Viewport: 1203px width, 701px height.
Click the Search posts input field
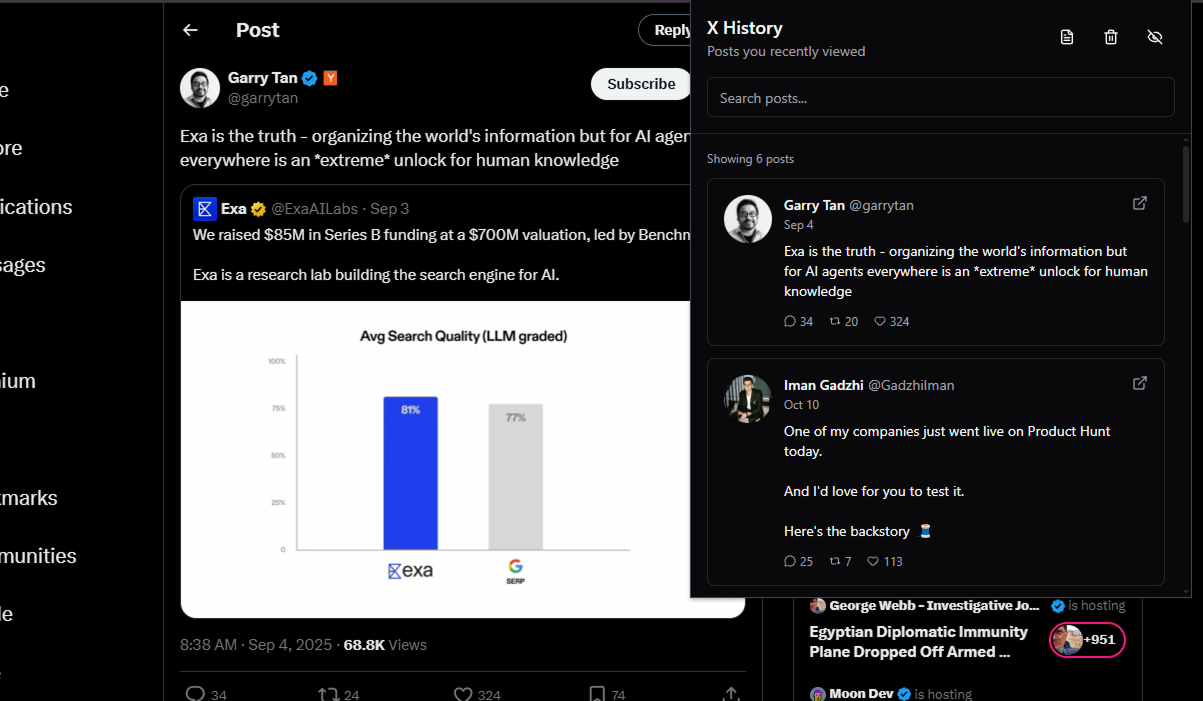coord(940,97)
